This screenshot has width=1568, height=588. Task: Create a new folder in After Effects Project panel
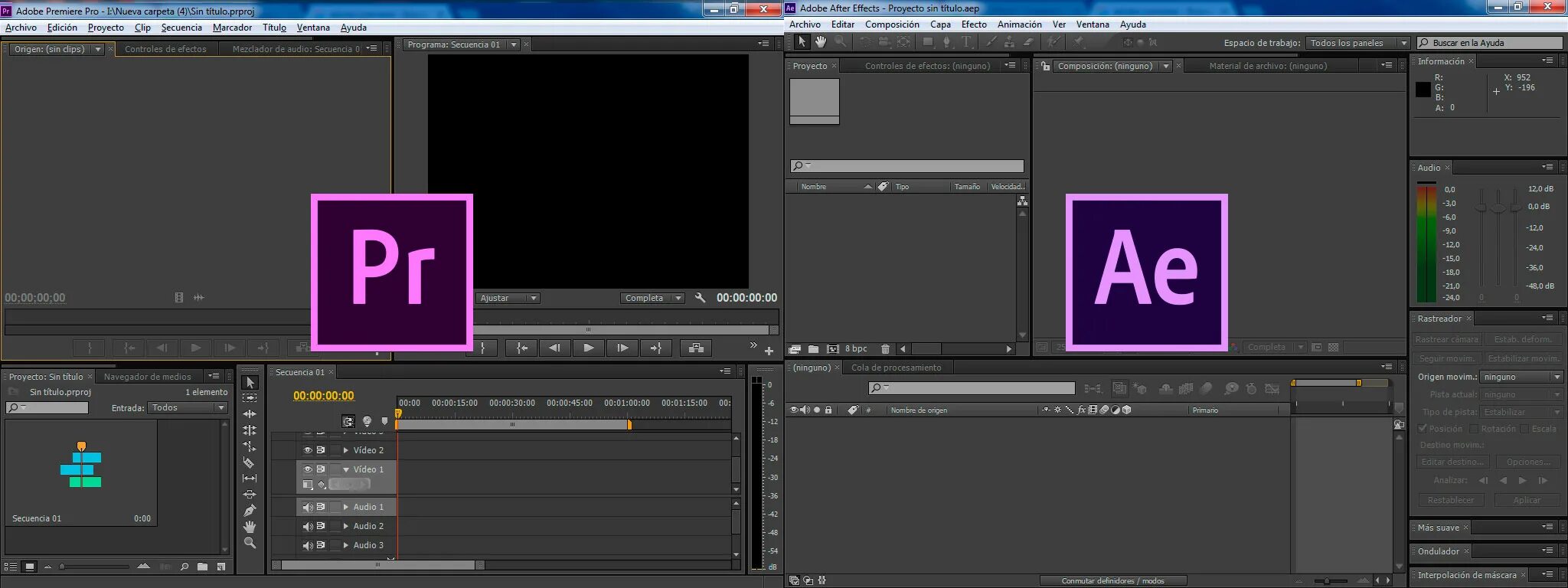pyautogui.click(x=813, y=349)
